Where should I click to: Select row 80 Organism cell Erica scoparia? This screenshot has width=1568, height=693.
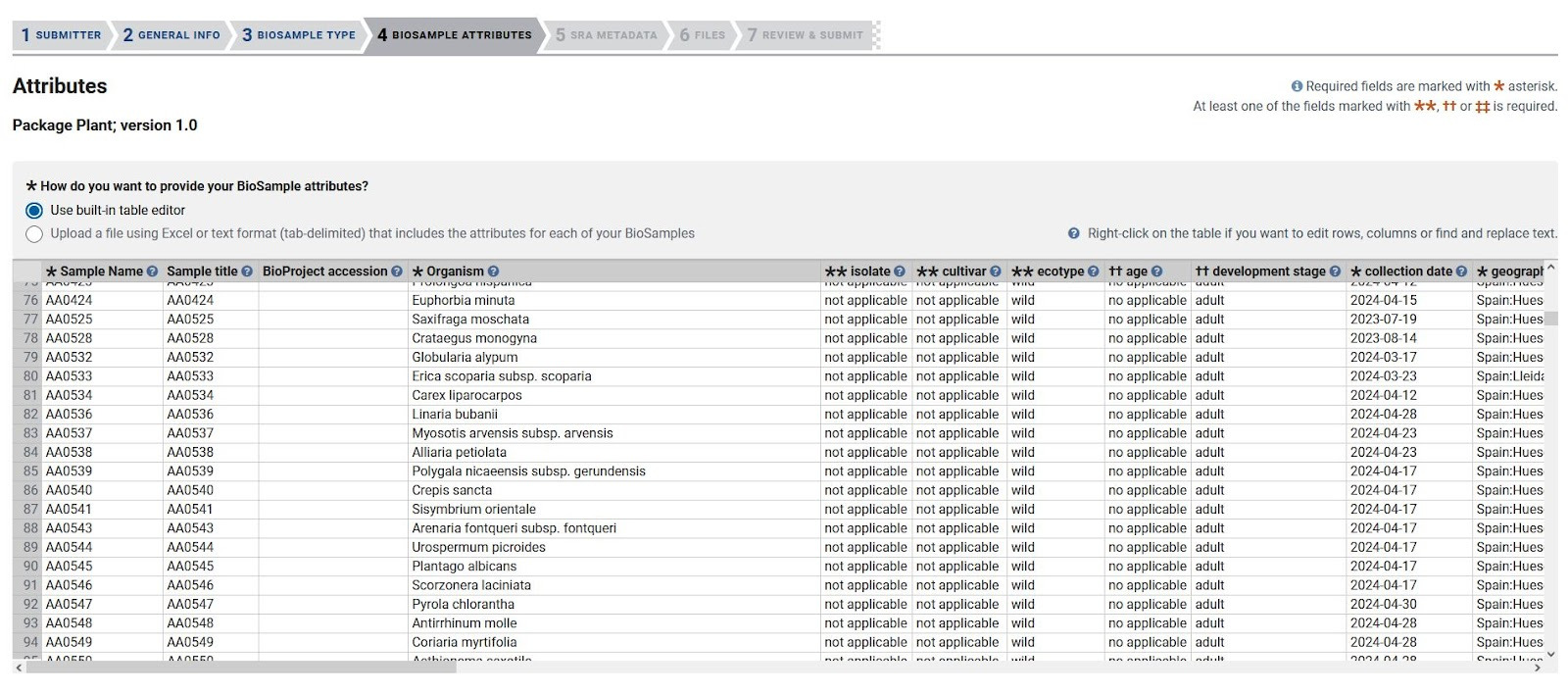[502, 376]
